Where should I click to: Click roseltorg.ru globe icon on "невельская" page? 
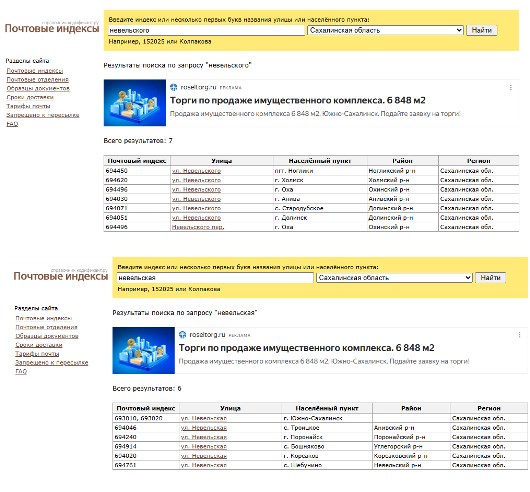point(183,335)
